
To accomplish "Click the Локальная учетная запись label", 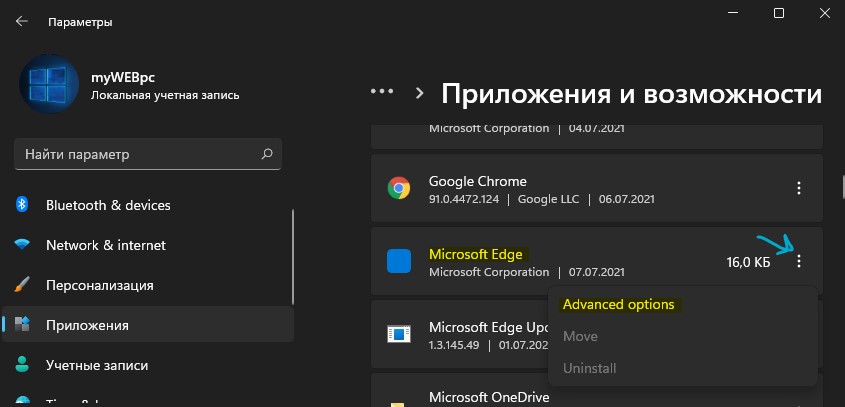I will point(165,95).
